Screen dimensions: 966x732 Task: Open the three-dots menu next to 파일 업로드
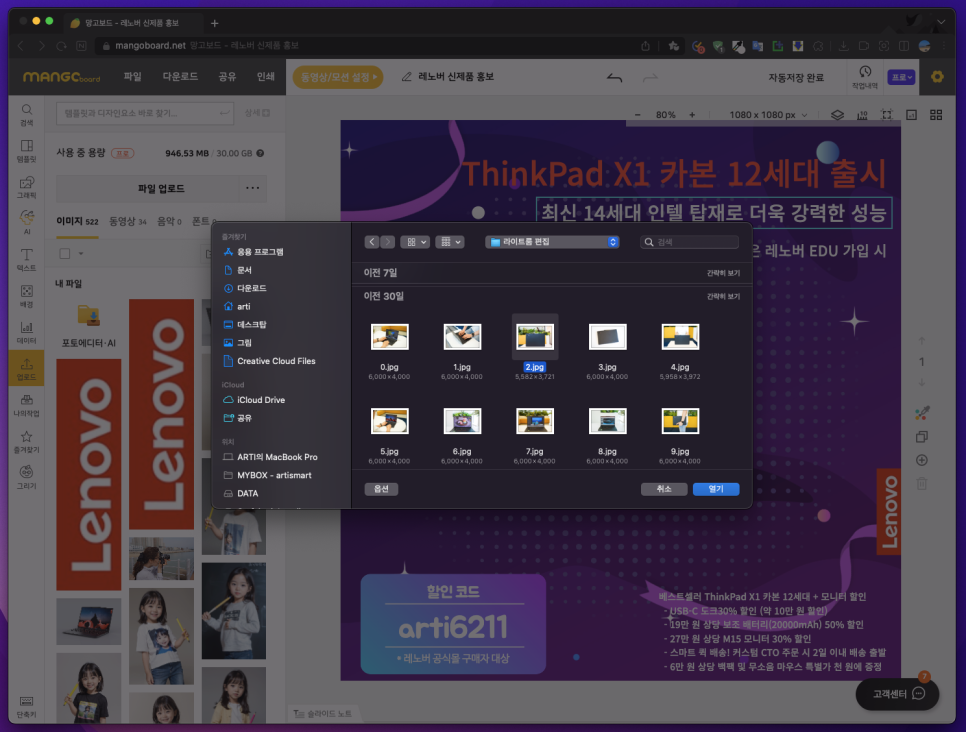point(253,188)
